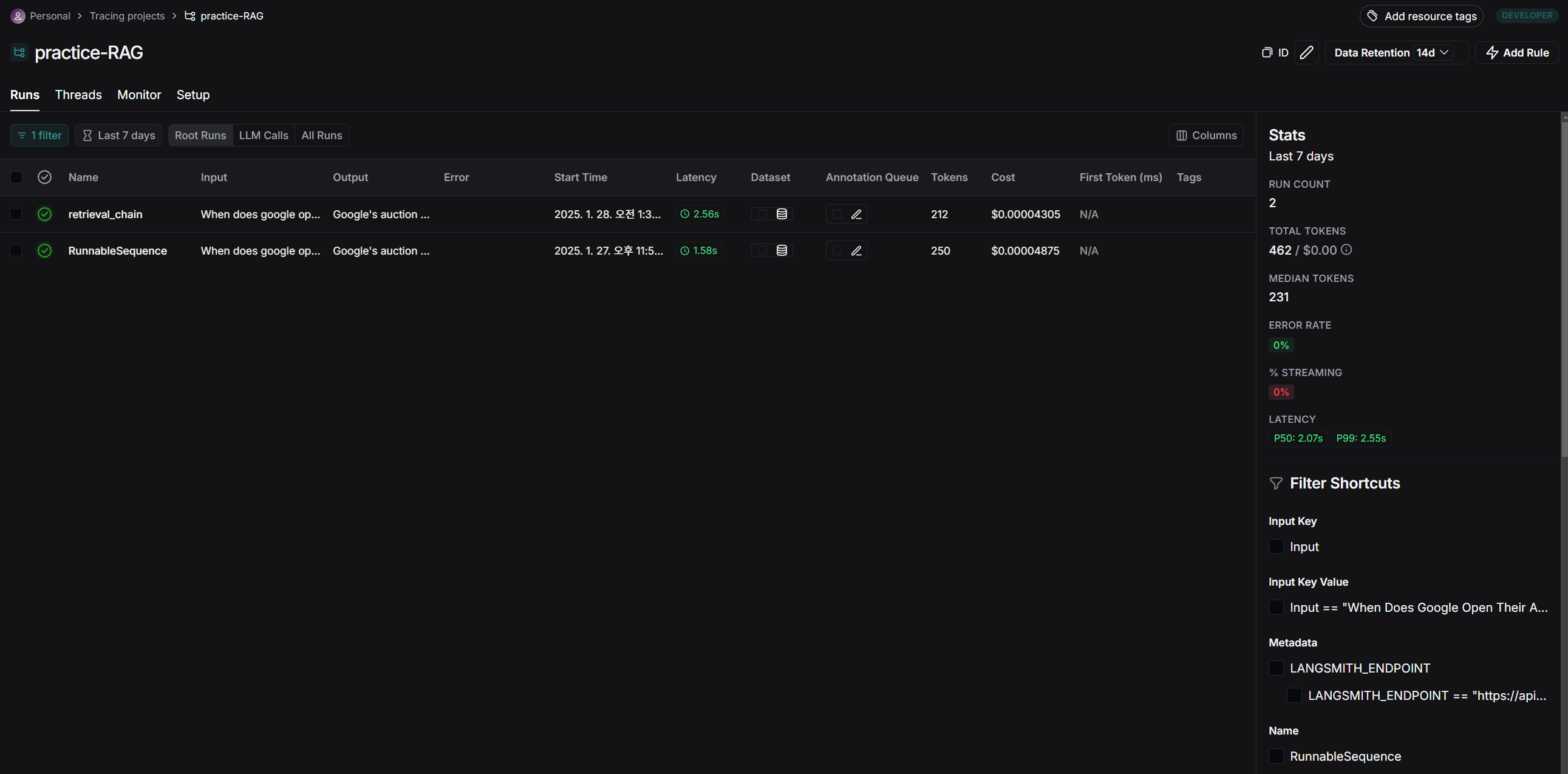The image size is (1568, 774).
Task: Toggle the select-all header checkbox
Action: point(16,177)
